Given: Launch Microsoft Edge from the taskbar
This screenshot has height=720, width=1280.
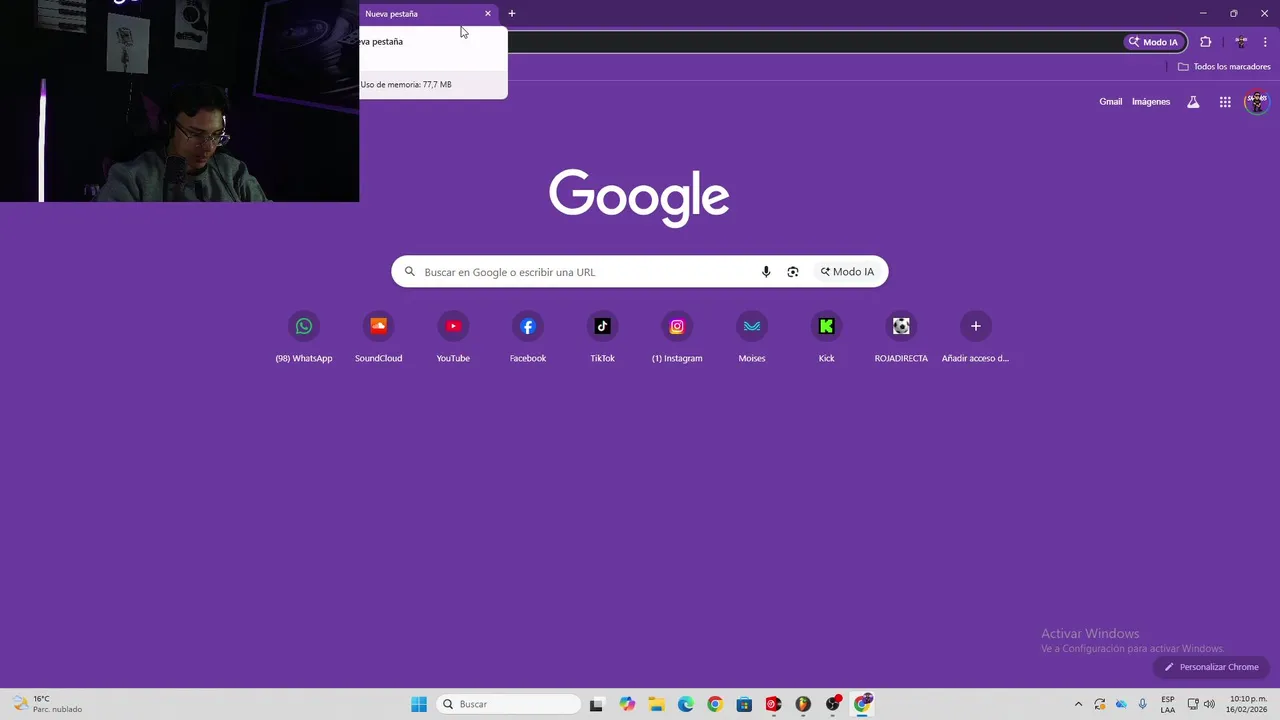Looking at the screenshot, I should pos(685,704).
